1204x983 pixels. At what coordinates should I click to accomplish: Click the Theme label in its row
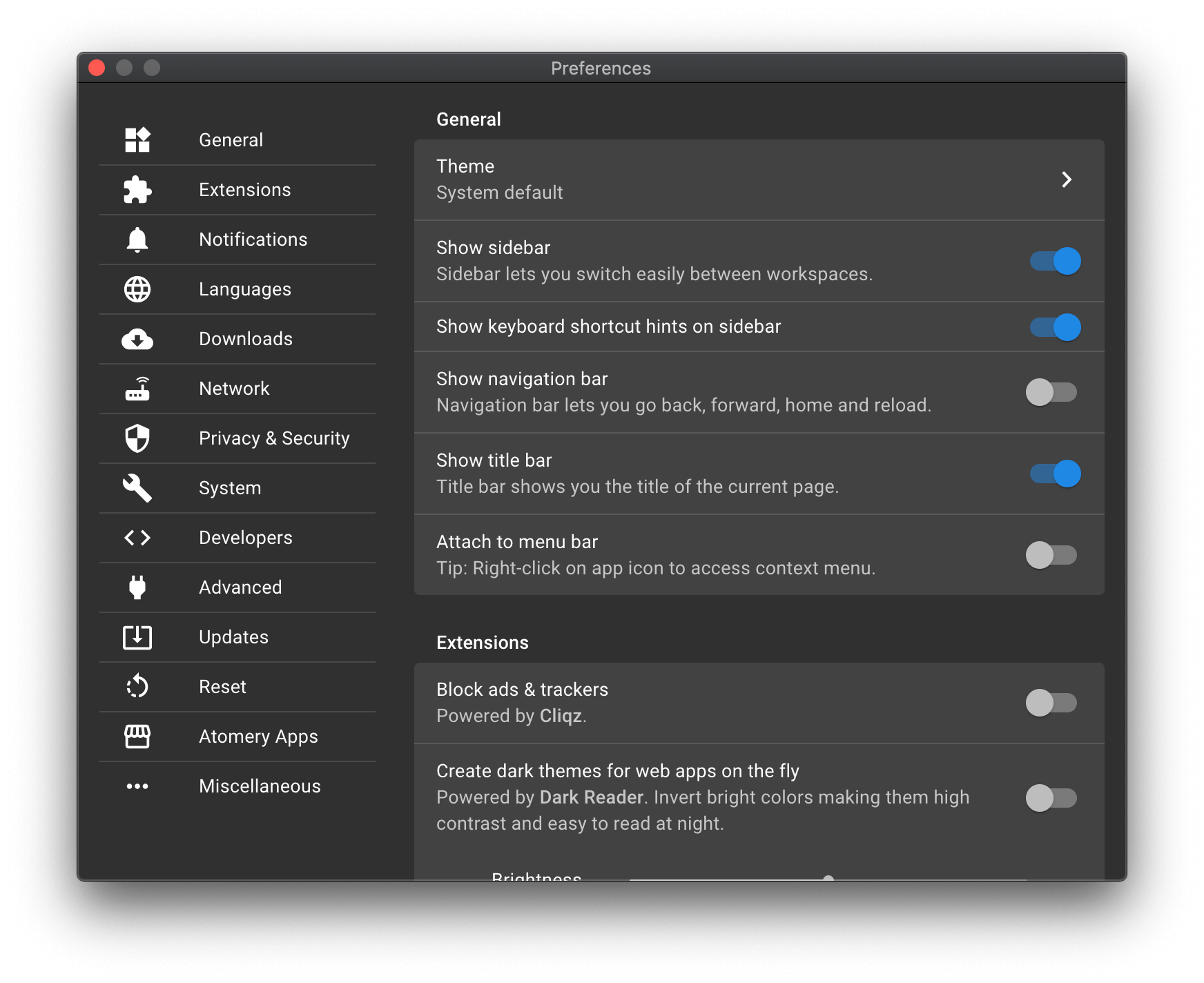pyautogui.click(x=465, y=166)
